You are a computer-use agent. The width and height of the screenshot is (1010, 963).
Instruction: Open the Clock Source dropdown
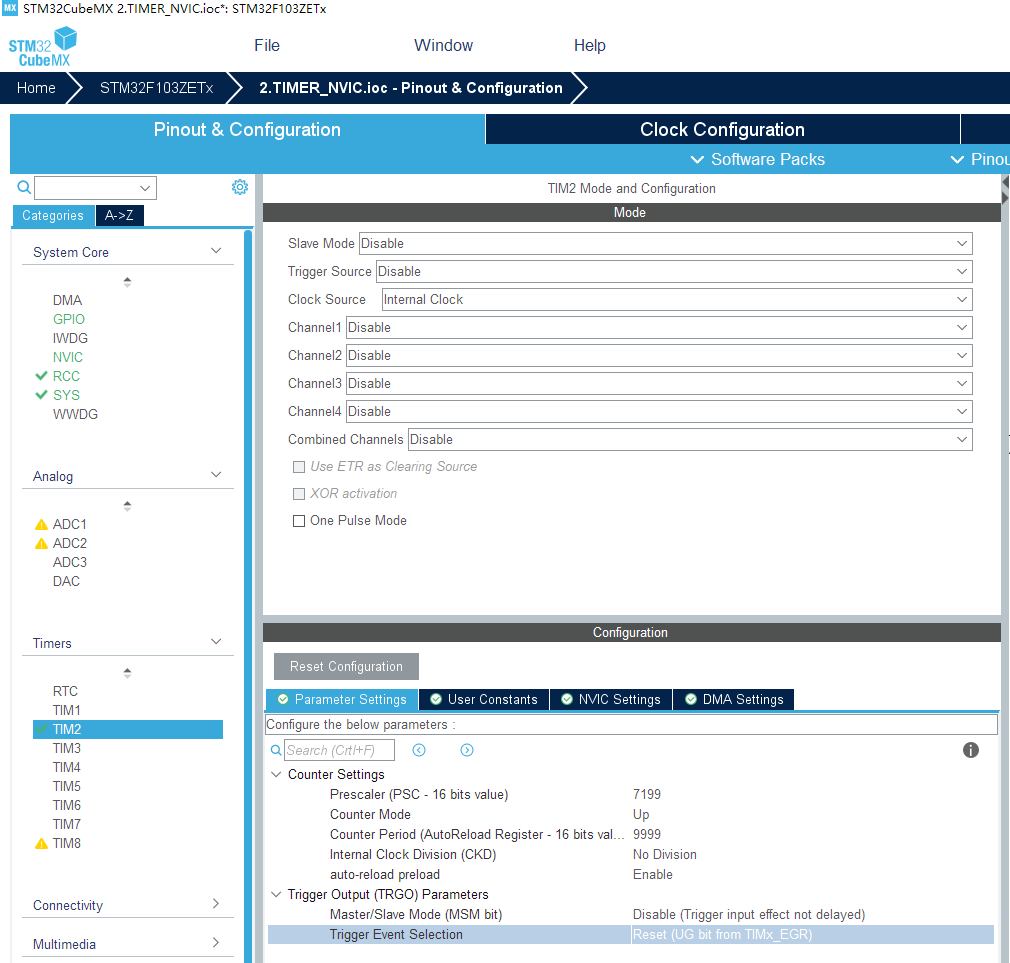point(677,300)
